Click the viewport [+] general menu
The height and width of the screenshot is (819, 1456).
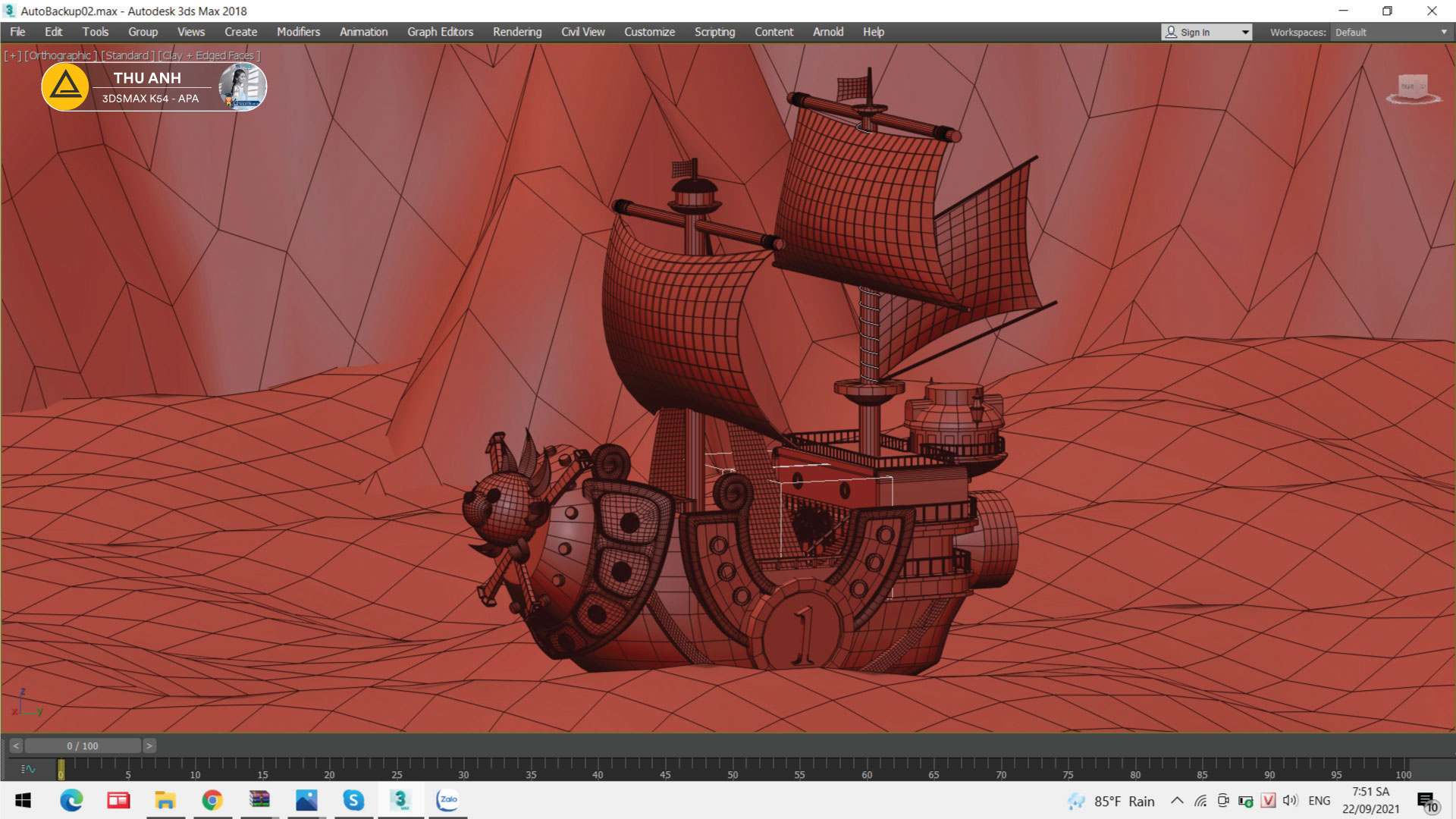pyautogui.click(x=12, y=55)
